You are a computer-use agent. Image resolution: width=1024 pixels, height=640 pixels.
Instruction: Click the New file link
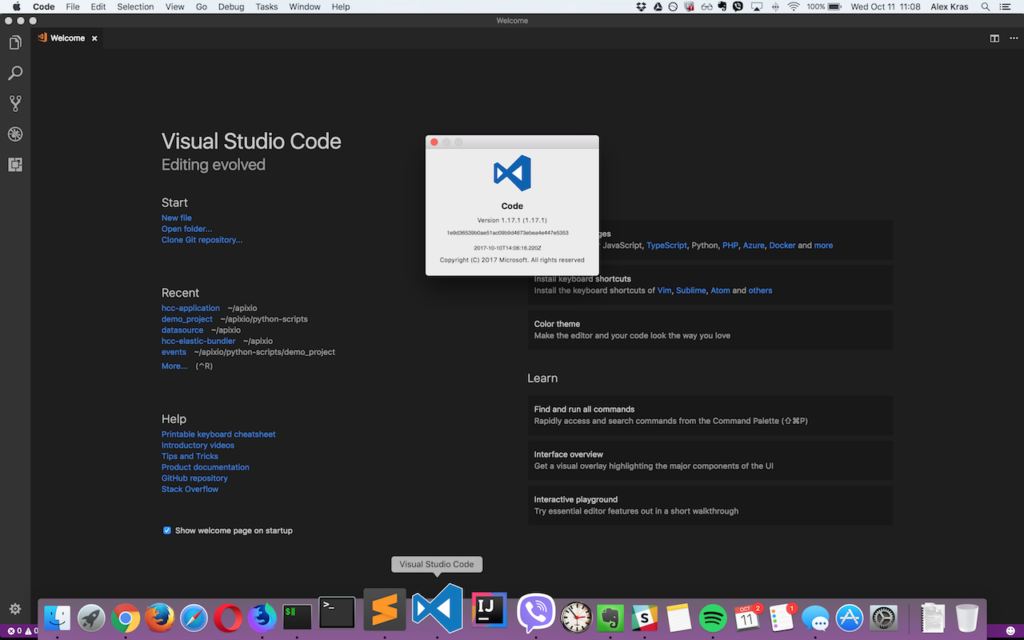176,218
